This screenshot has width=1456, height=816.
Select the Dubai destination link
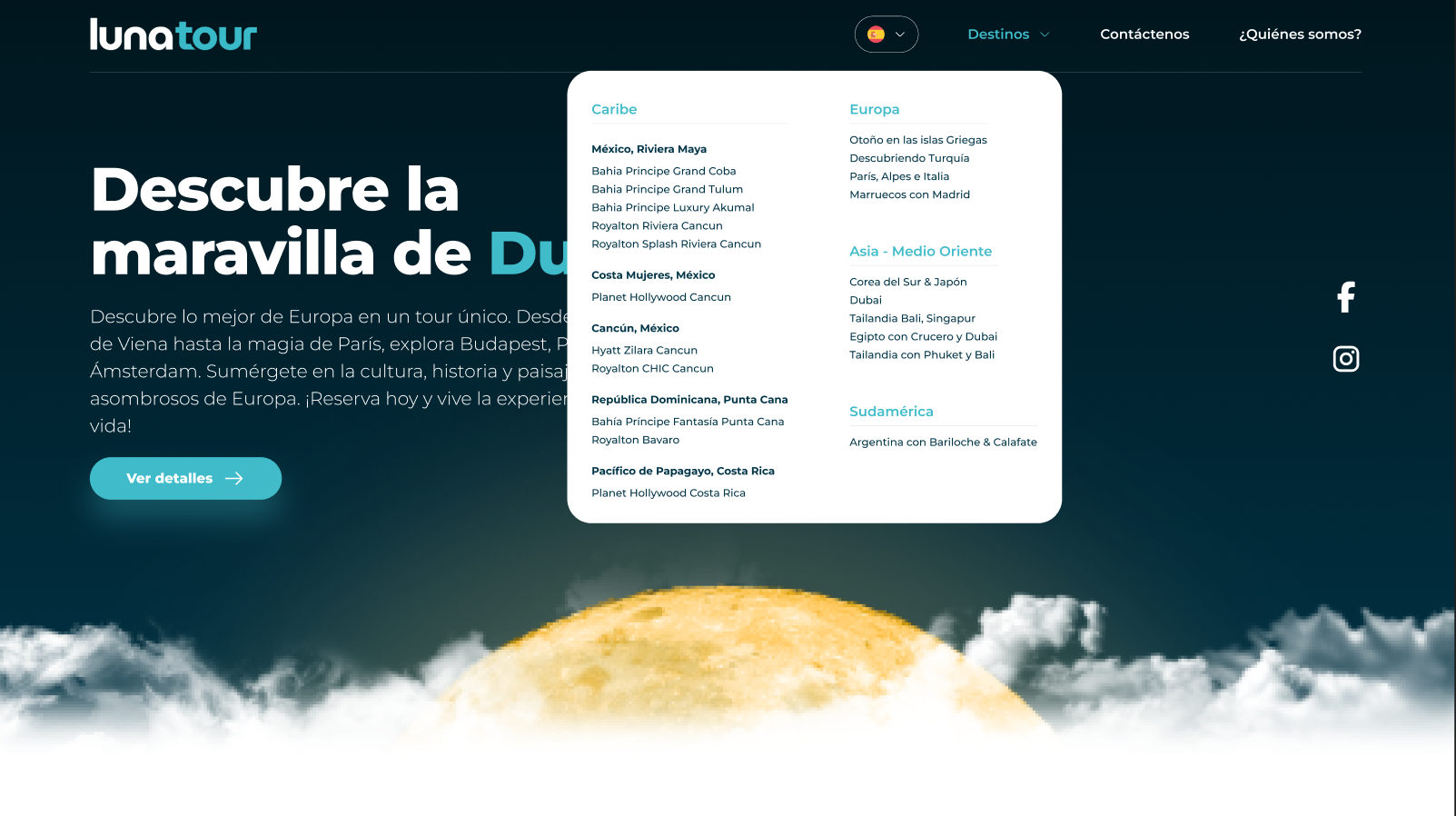click(x=866, y=300)
